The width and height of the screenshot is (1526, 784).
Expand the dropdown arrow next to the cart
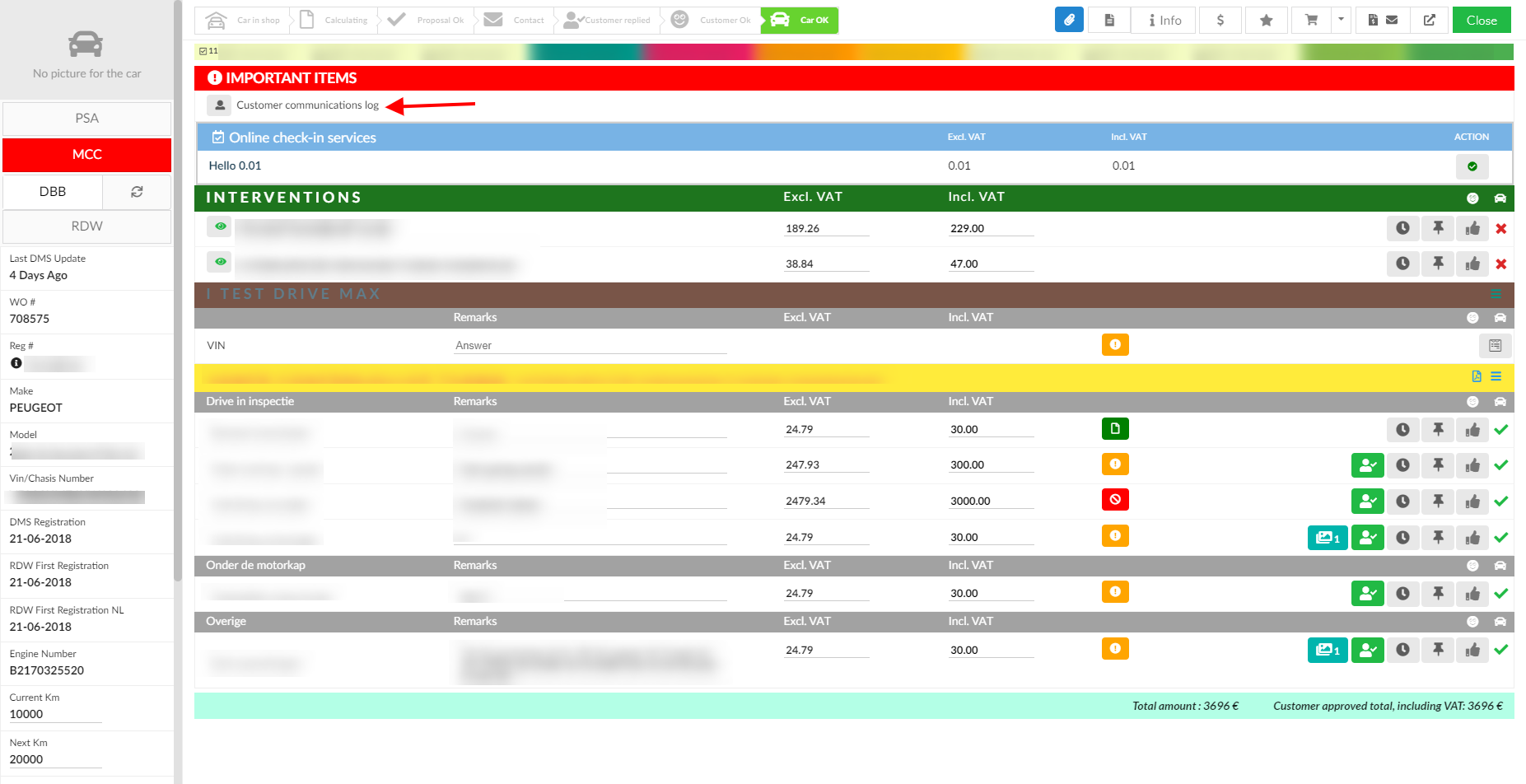click(1341, 20)
